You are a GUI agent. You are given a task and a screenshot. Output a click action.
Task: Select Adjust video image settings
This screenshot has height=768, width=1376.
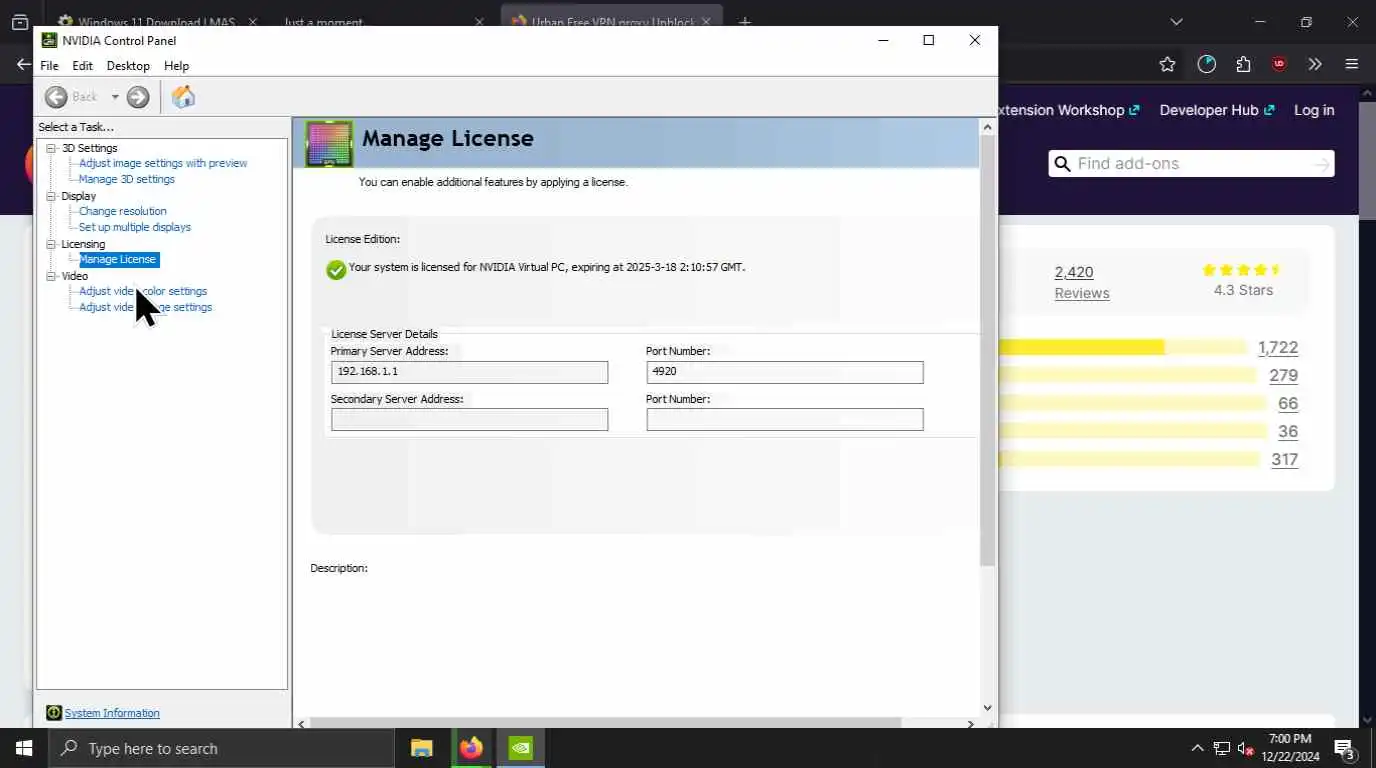146,307
